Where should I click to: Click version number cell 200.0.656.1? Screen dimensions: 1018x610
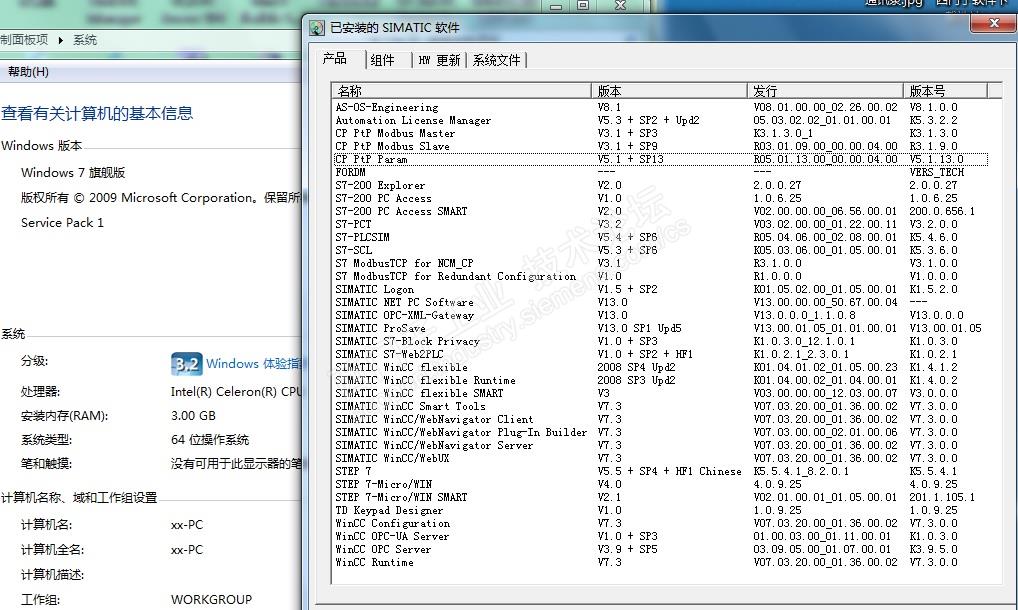pyautogui.click(x=941, y=211)
